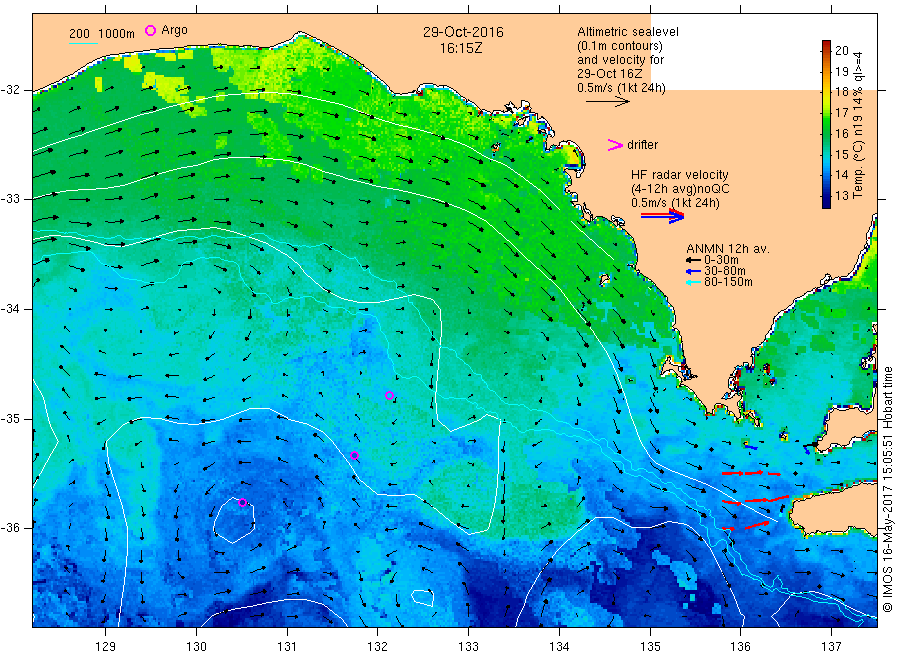The width and height of the screenshot is (900, 660).
Task: Click the '(4-12h avg)noQC' legend line
Action: click(680, 189)
